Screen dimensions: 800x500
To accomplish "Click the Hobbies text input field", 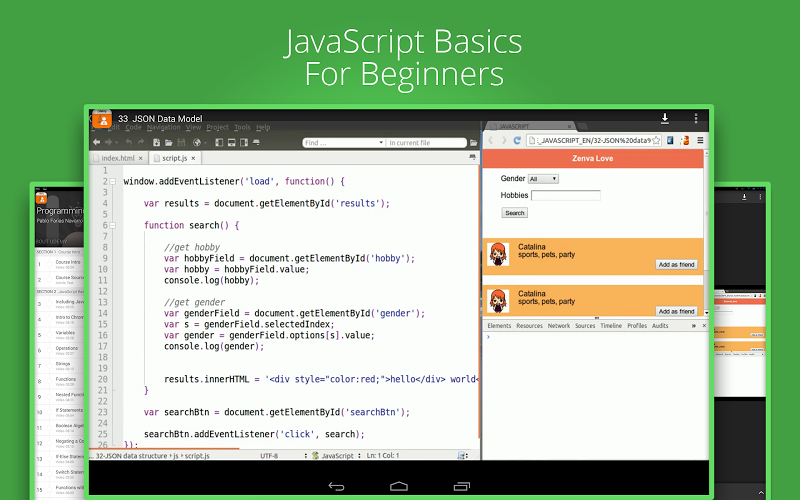I will point(565,196).
